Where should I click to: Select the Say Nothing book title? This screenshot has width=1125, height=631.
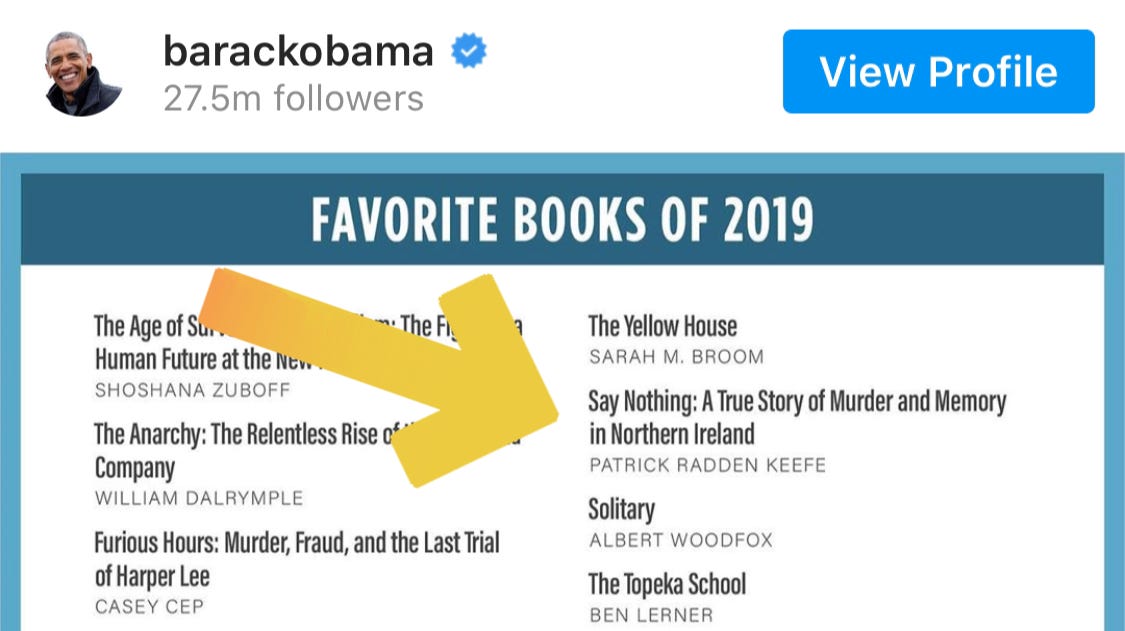click(797, 417)
